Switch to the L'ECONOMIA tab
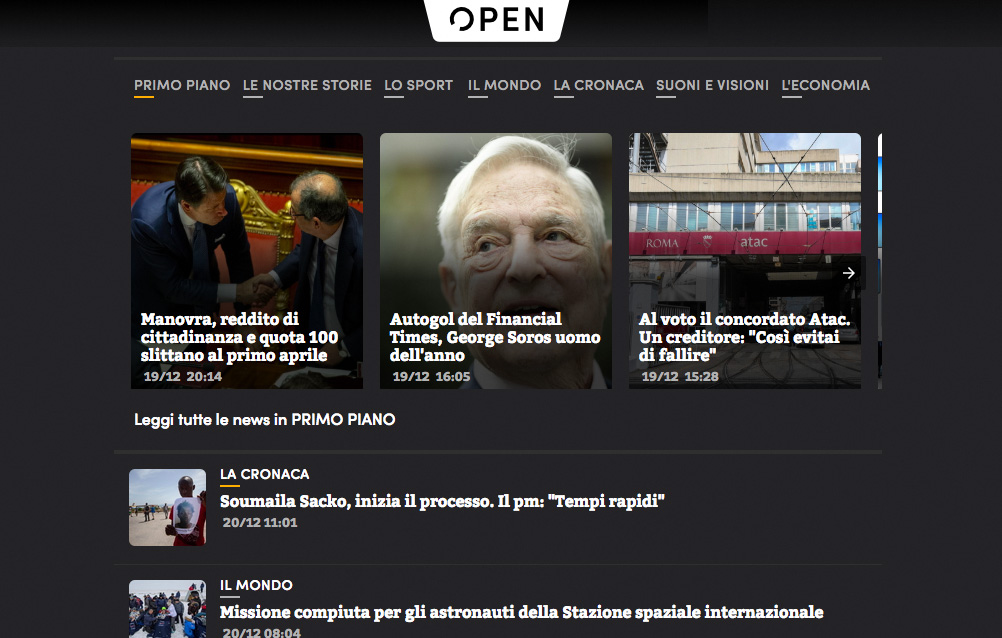 point(826,85)
